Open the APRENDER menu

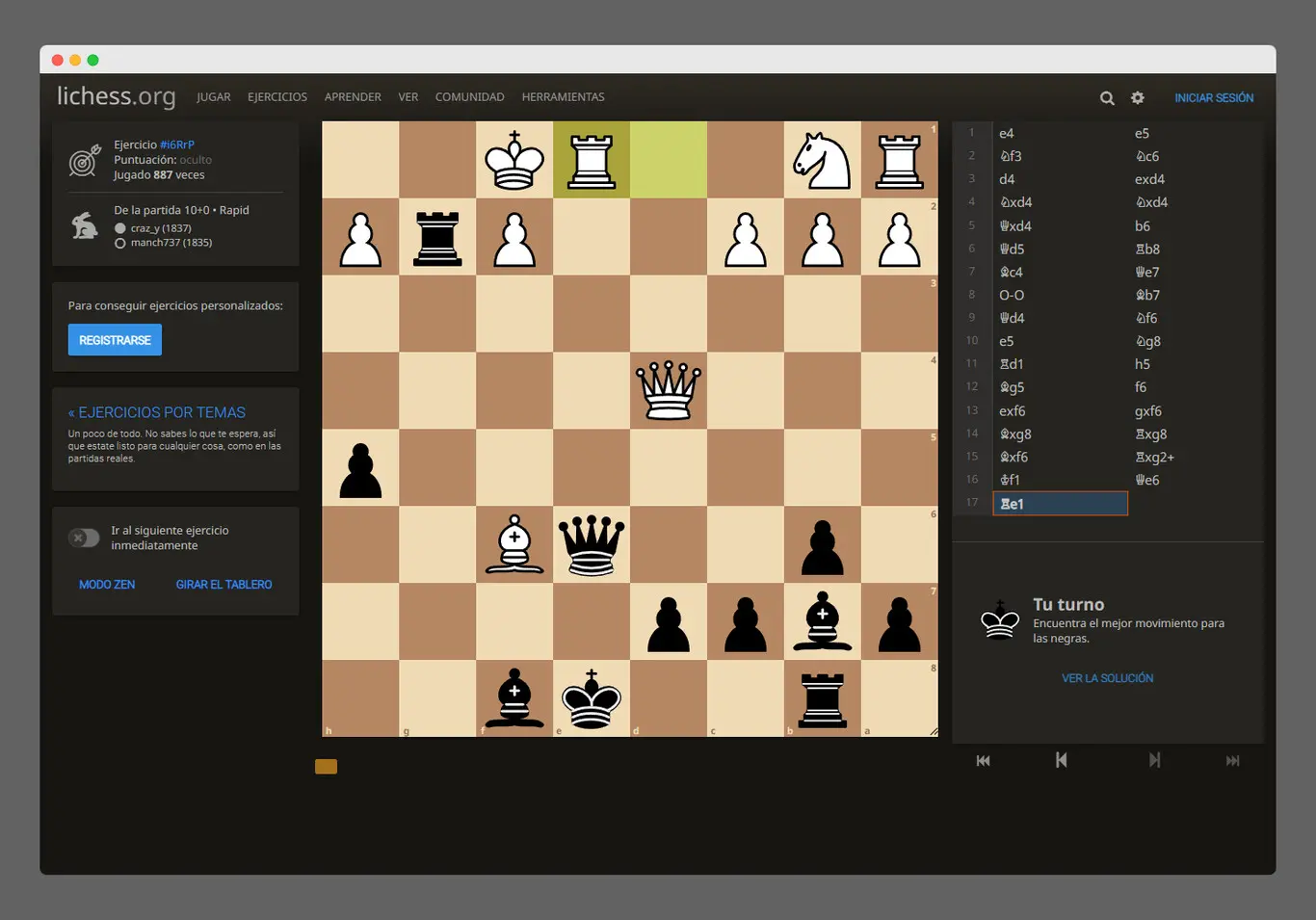[x=353, y=97]
